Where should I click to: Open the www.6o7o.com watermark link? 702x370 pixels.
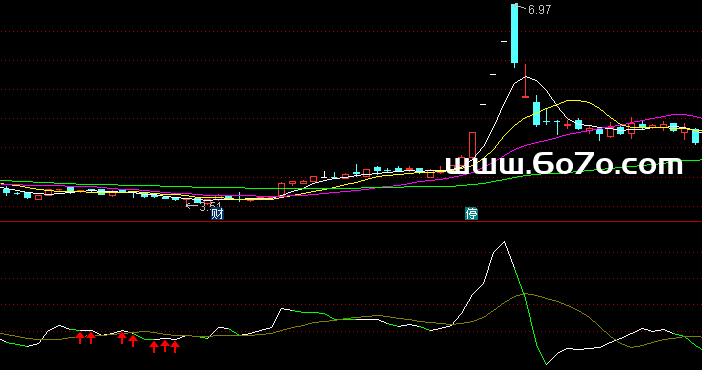click(x=564, y=164)
